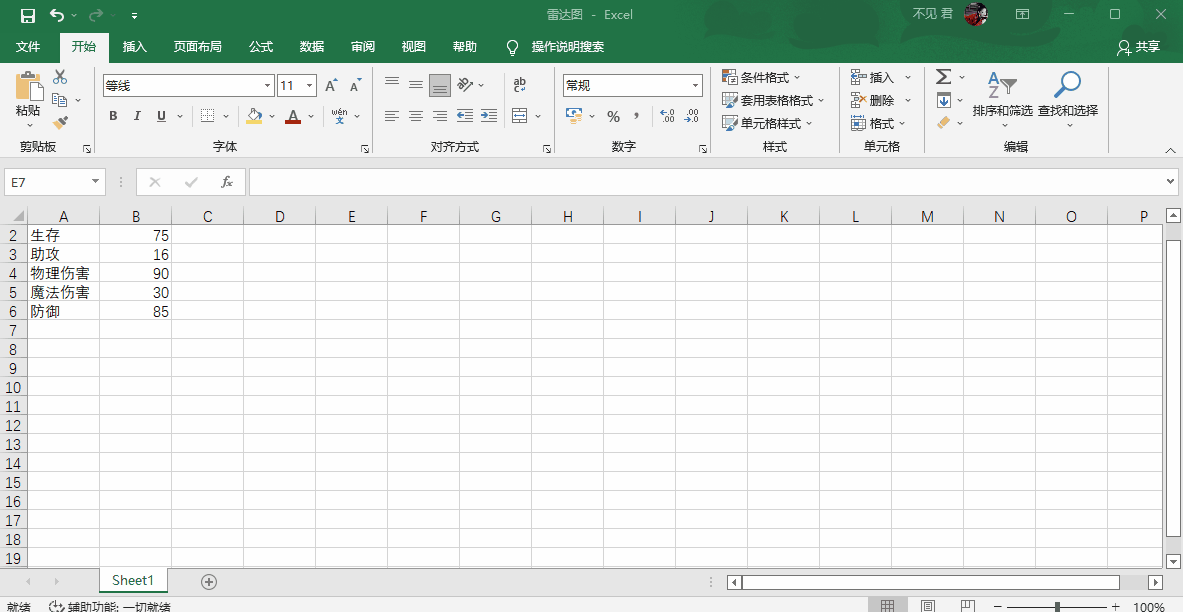The height and width of the screenshot is (612, 1183).
Task: Switch to the 视图 tab
Action: click(413, 47)
